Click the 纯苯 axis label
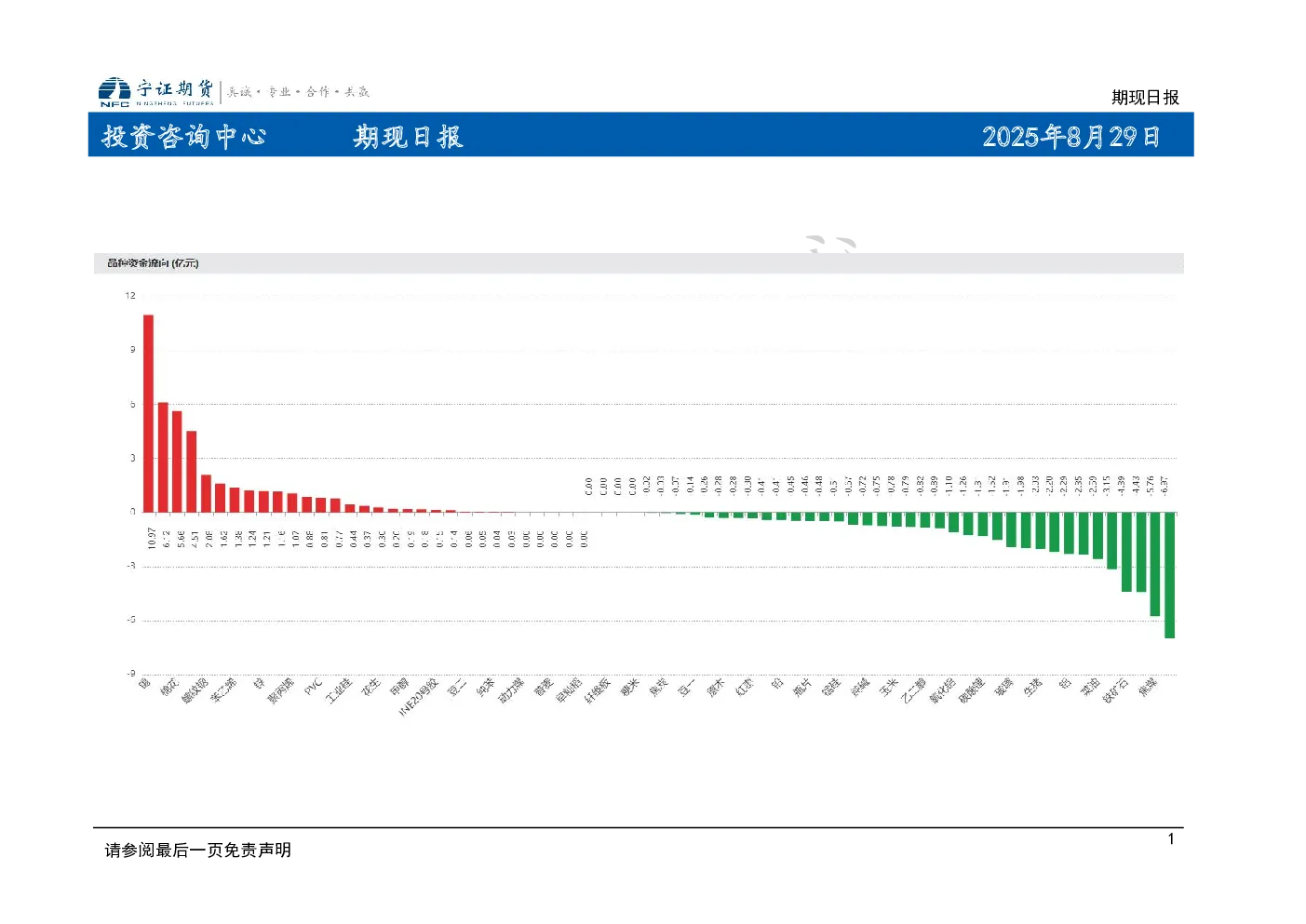The width and height of the screenshot is (1306, 924). pos(486,688)
